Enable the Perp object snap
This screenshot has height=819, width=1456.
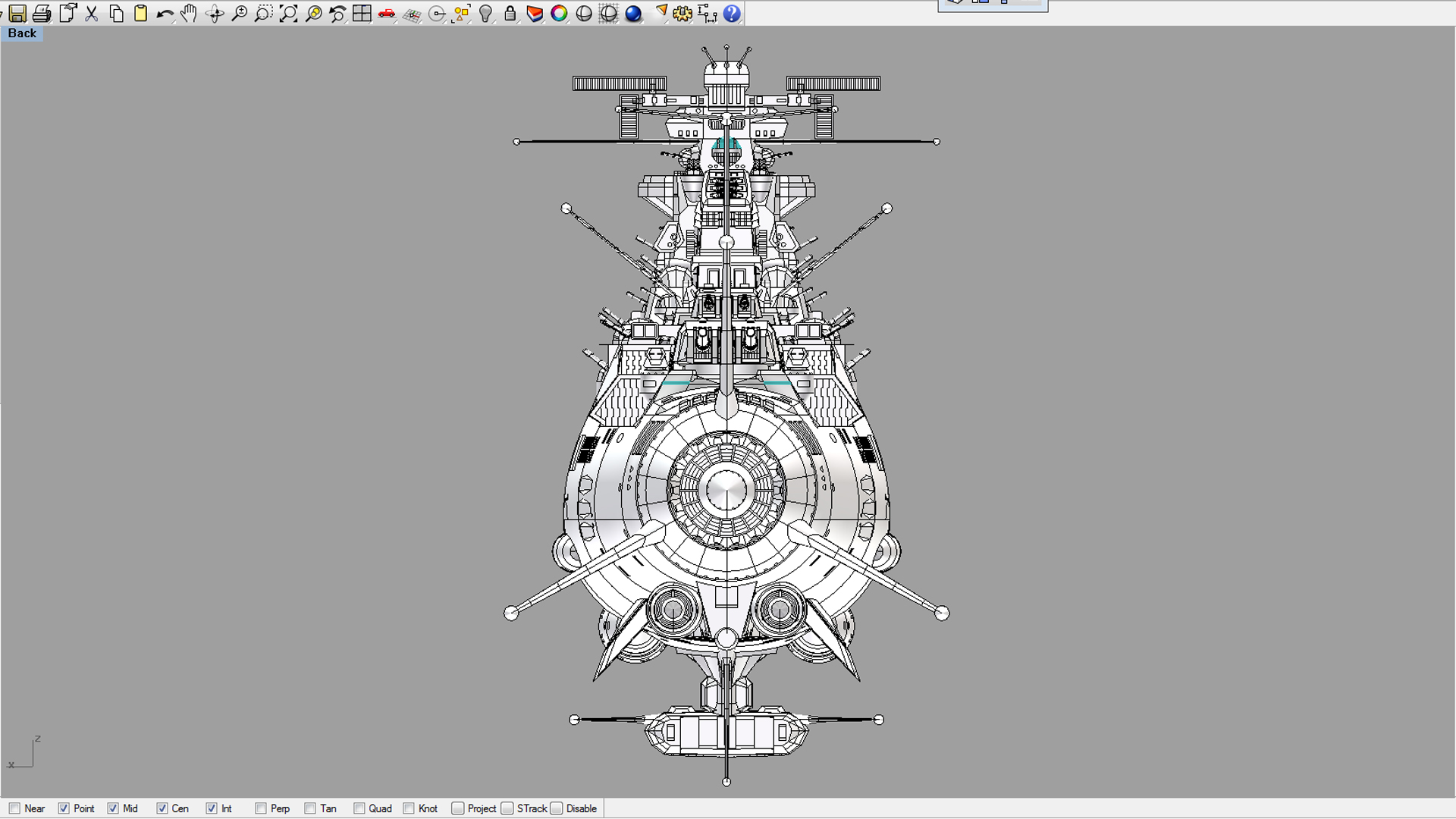pyautogui.click(x=261, y=808)
